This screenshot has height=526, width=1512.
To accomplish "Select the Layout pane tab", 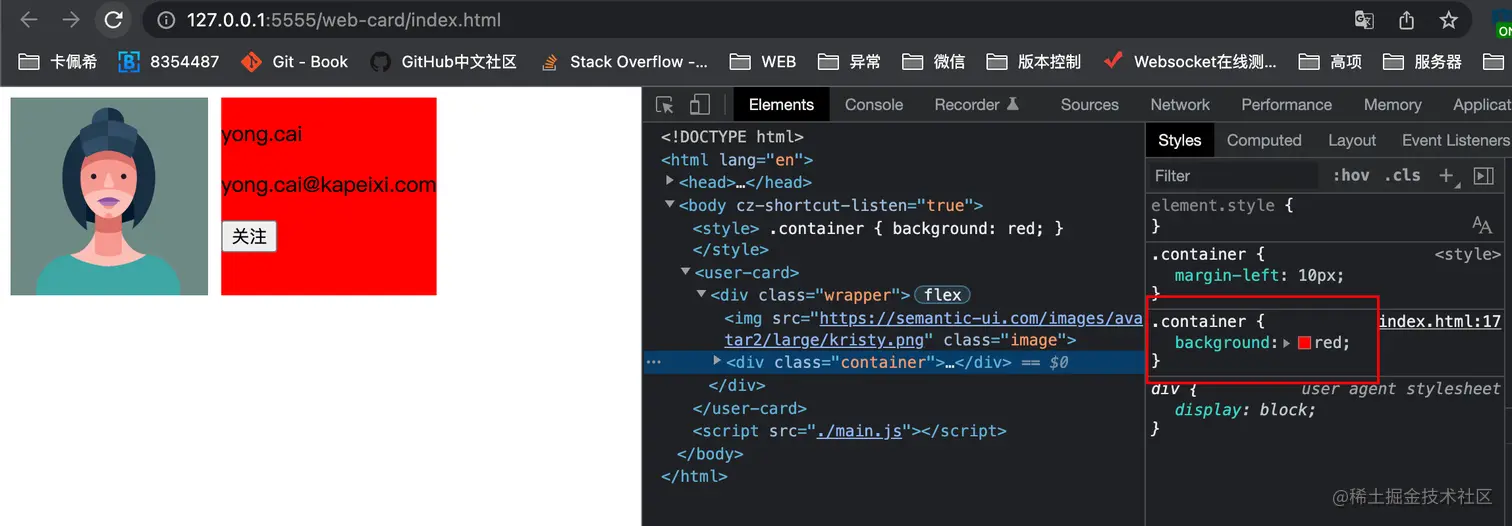I will [x=1352, y=140].
